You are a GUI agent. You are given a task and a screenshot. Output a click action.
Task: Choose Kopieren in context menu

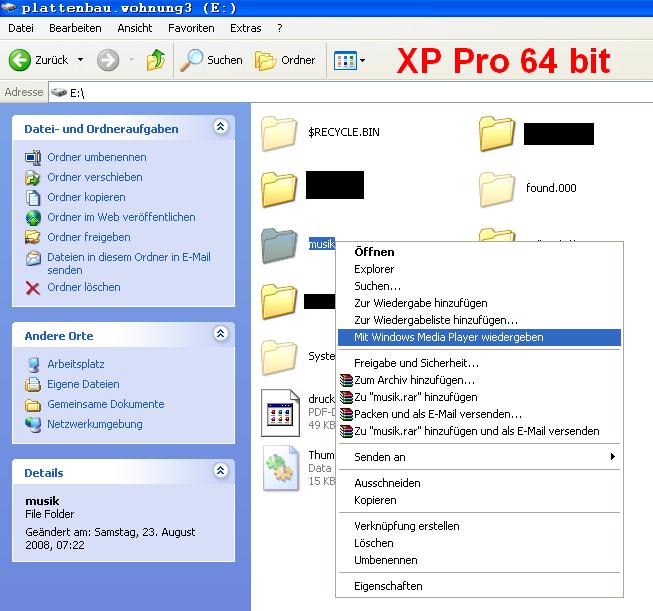[x=479, y=500]
